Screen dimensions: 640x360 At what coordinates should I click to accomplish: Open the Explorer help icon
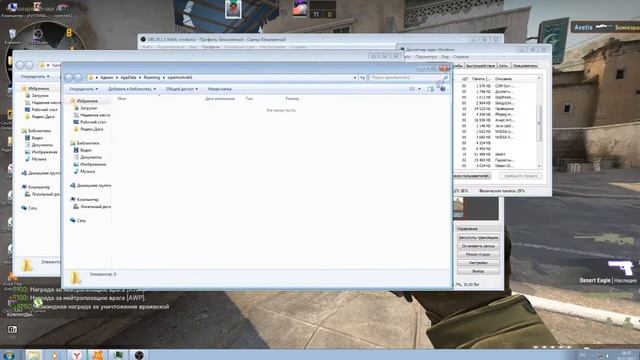click(x=443, y=89)
